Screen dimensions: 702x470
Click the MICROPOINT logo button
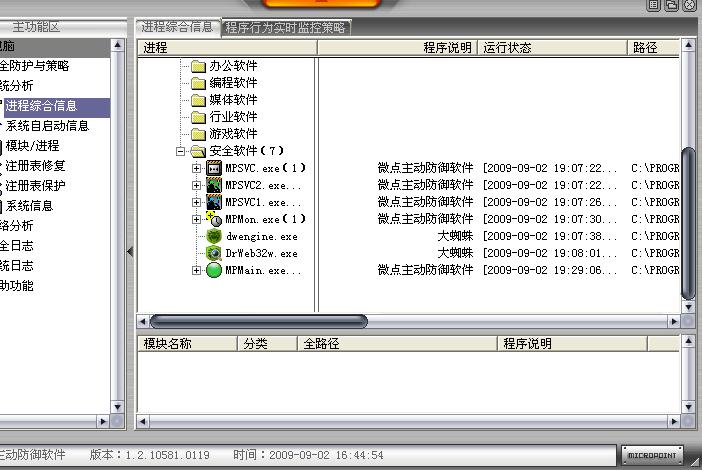(x=652, y=455)
